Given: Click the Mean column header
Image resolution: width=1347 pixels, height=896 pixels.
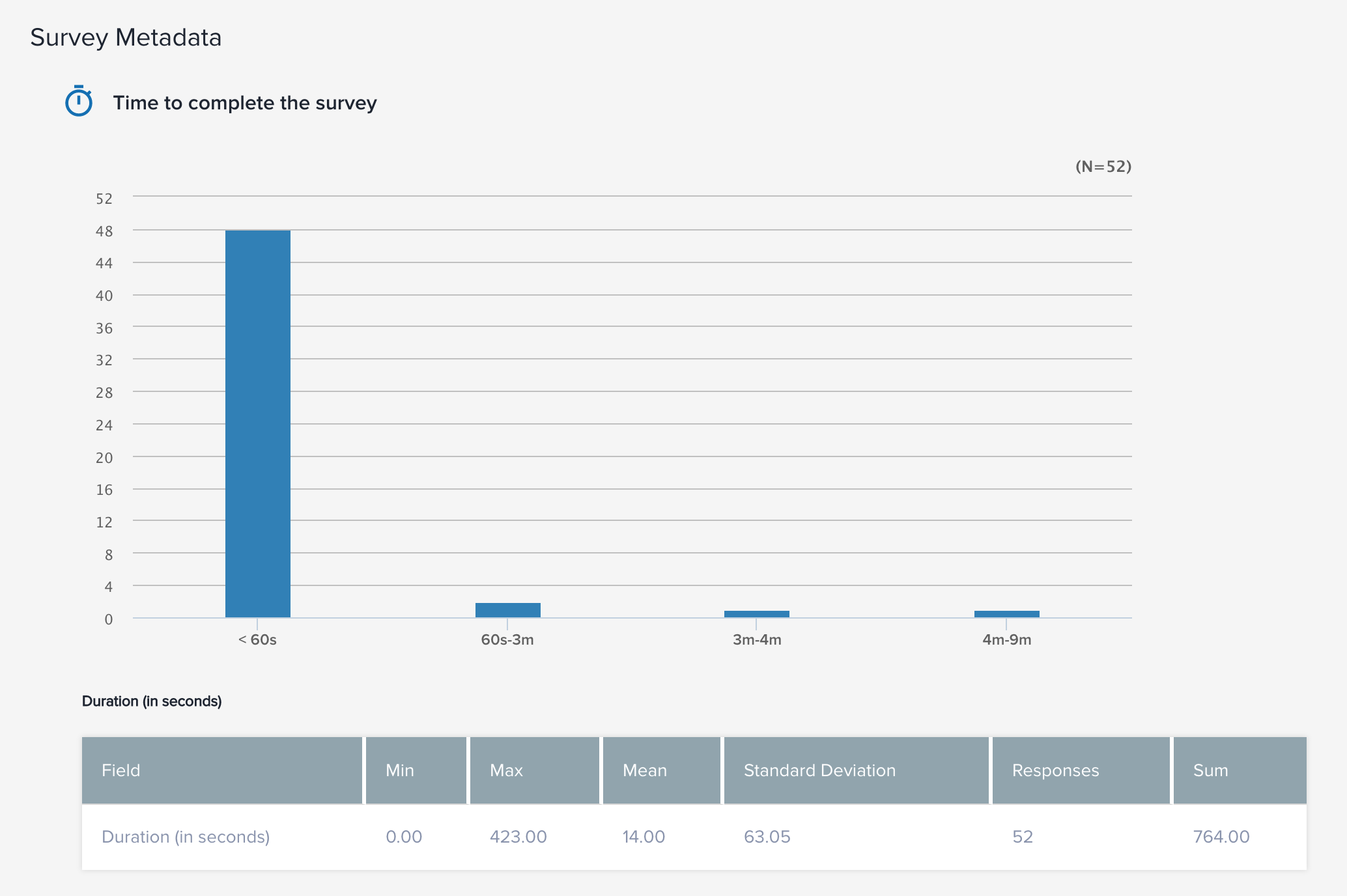Looking at the screenshot, I should [x=644, y=770].
